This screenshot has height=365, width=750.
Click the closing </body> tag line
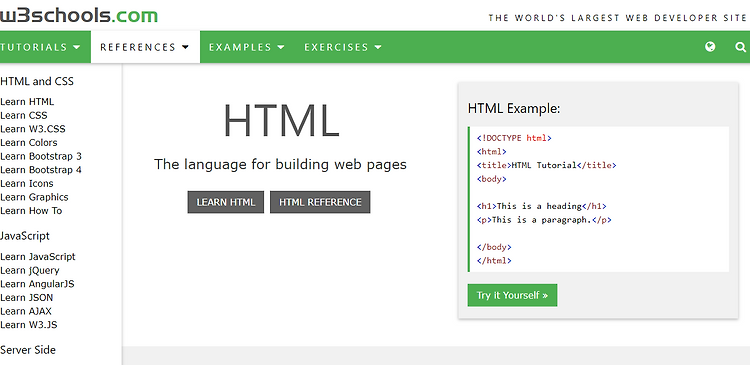coord(494,247)
